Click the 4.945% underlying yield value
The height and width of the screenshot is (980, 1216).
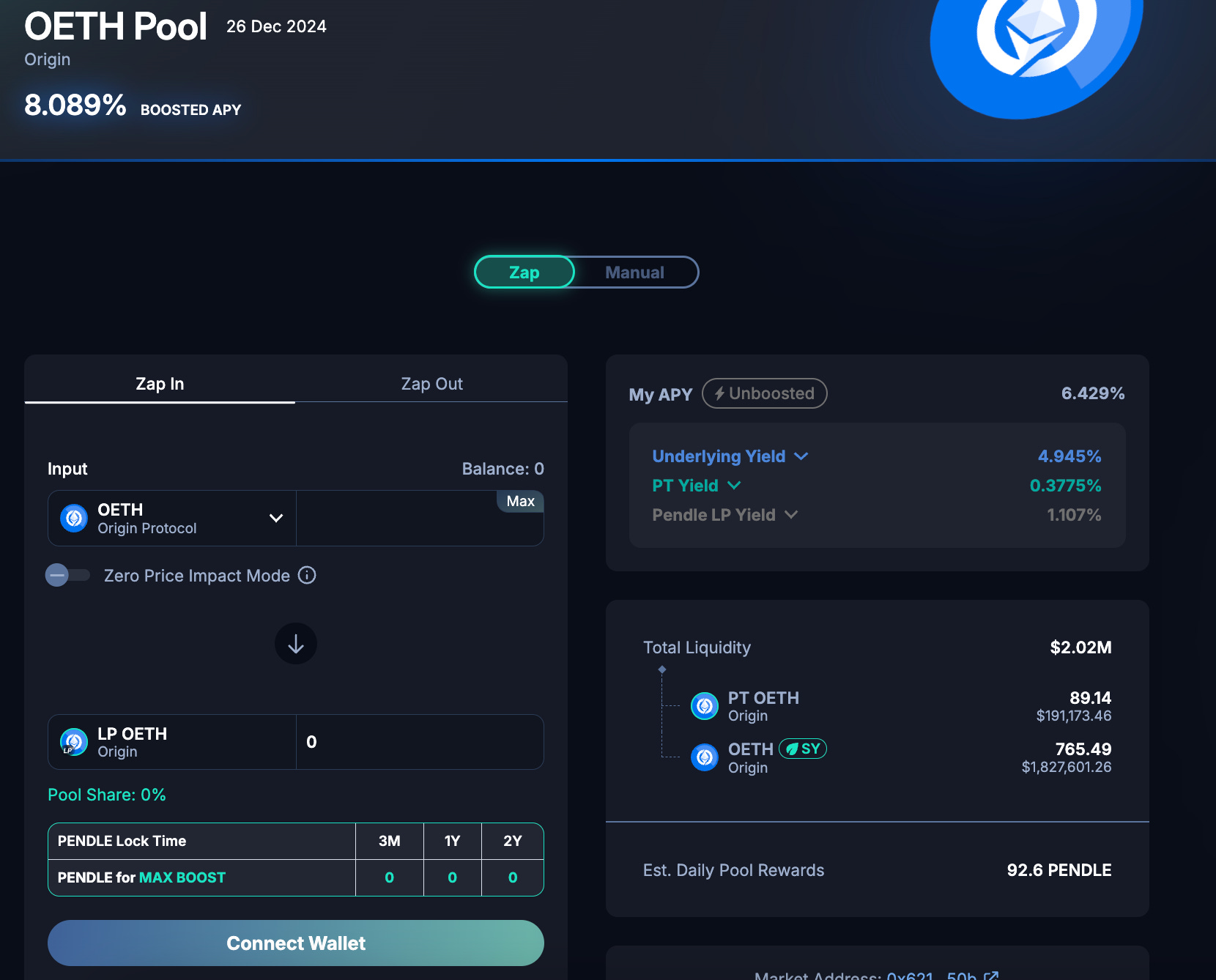click(1069, 456)
